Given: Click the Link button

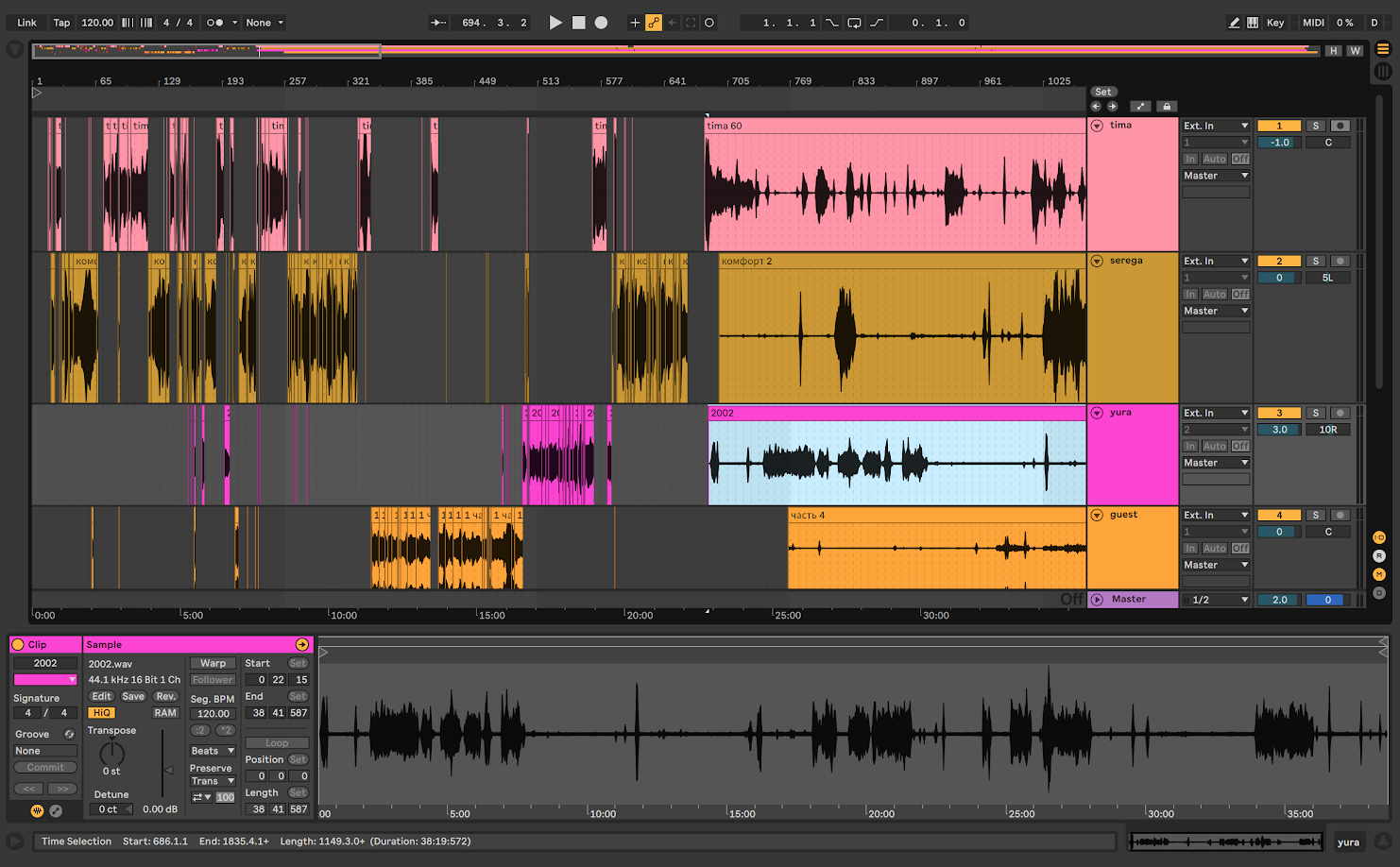Looking at the screenshot, I should tap(27, 23).
